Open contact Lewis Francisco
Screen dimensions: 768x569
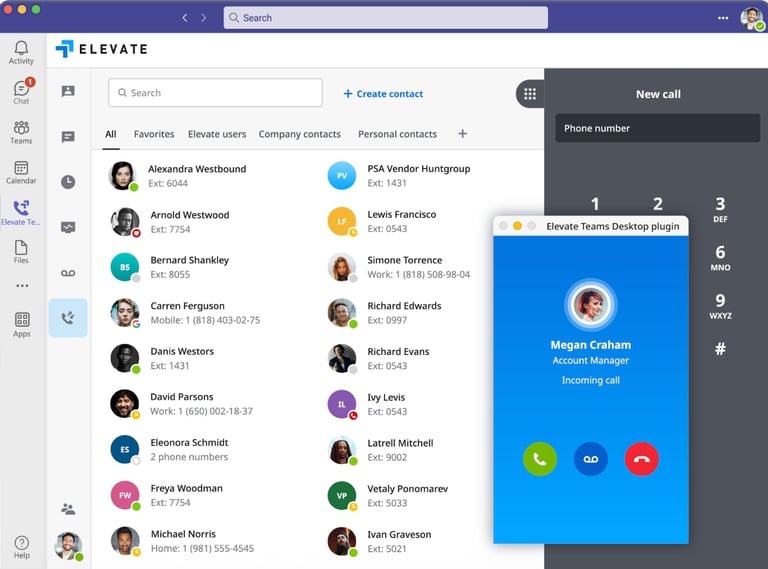tap(382, 221)
